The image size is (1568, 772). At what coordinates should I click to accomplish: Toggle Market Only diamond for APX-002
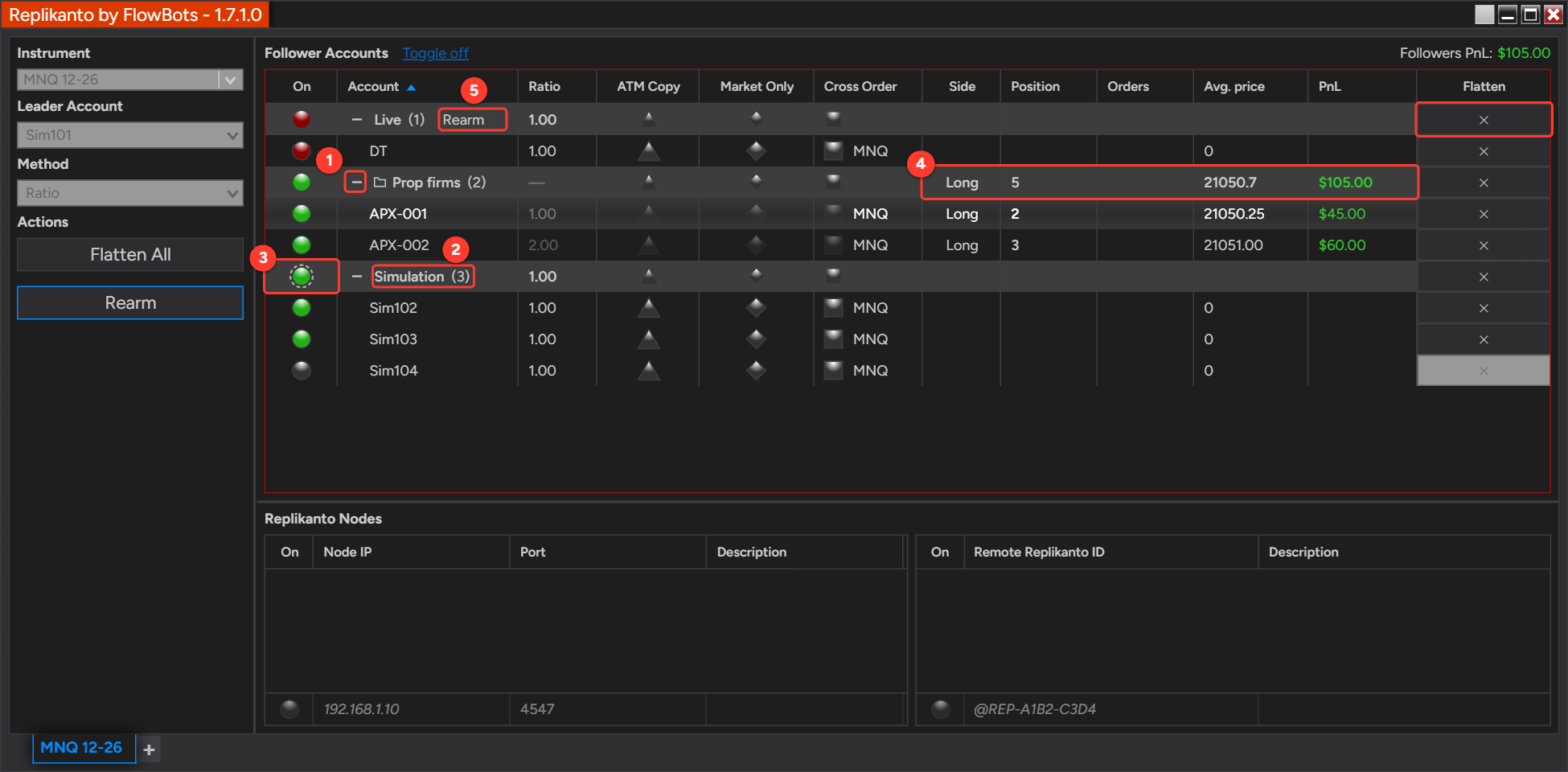756,244
